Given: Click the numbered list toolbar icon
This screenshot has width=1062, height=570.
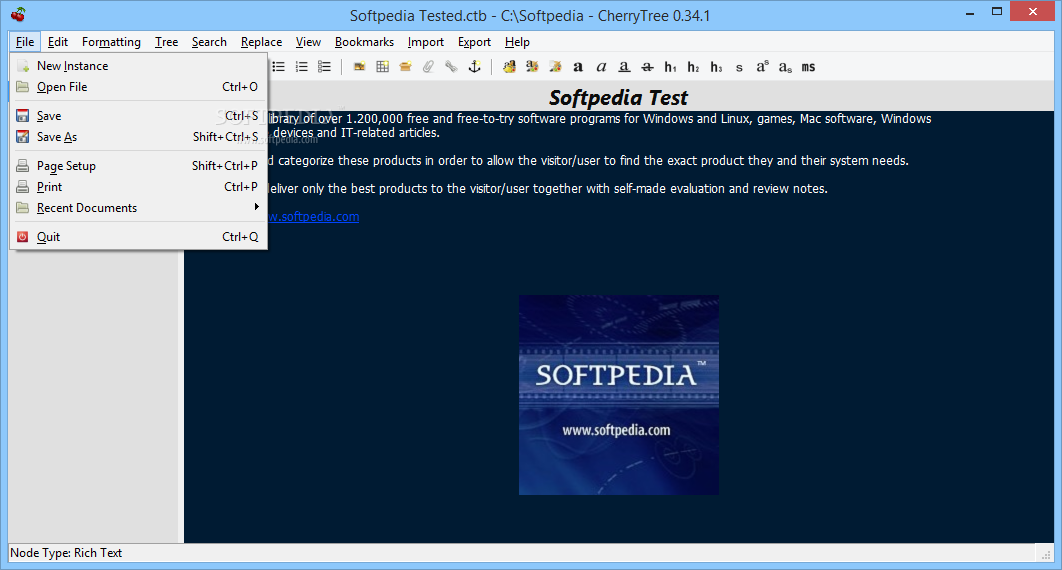Looking at the screenshot, I should (301, 66).
